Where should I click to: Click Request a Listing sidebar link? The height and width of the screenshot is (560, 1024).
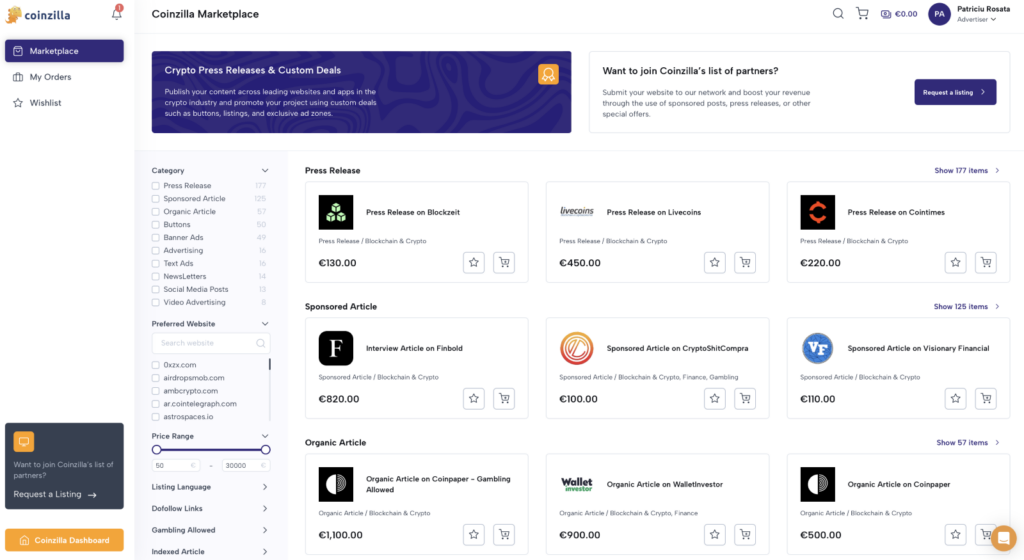click(55, 495)
